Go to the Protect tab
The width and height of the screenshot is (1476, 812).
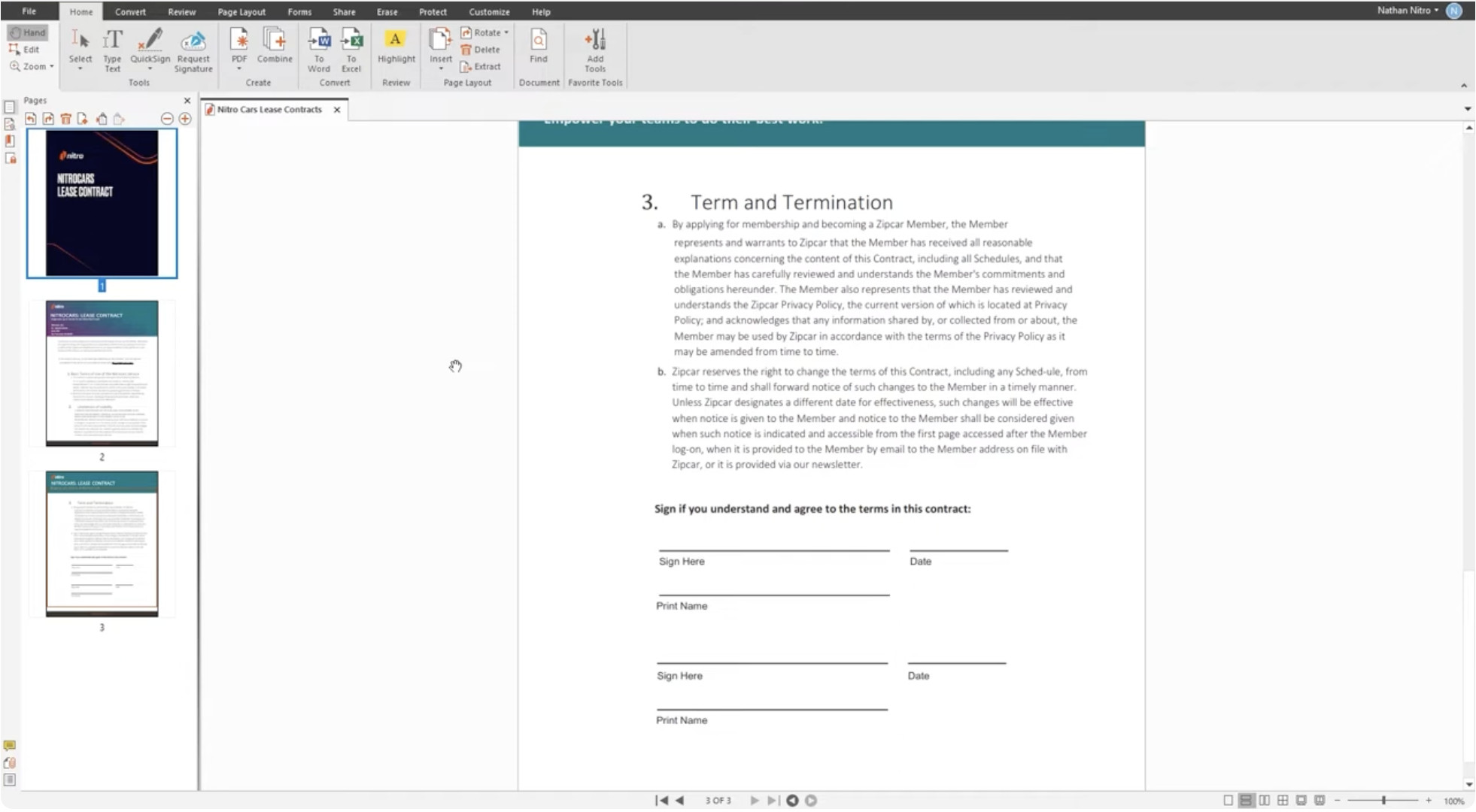click(x=433, y=12)
